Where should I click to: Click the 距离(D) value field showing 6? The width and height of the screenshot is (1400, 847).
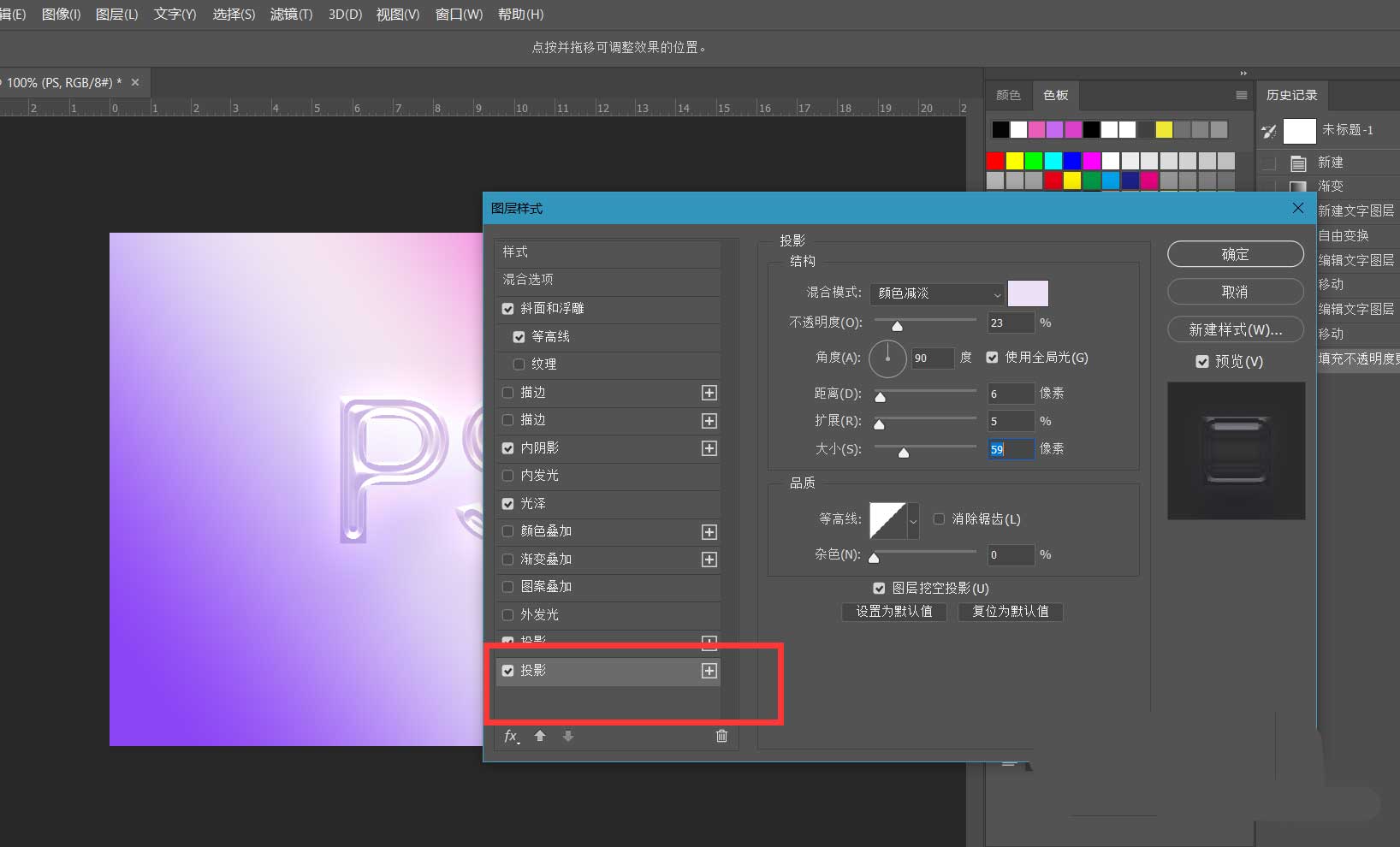(1011, 394)
